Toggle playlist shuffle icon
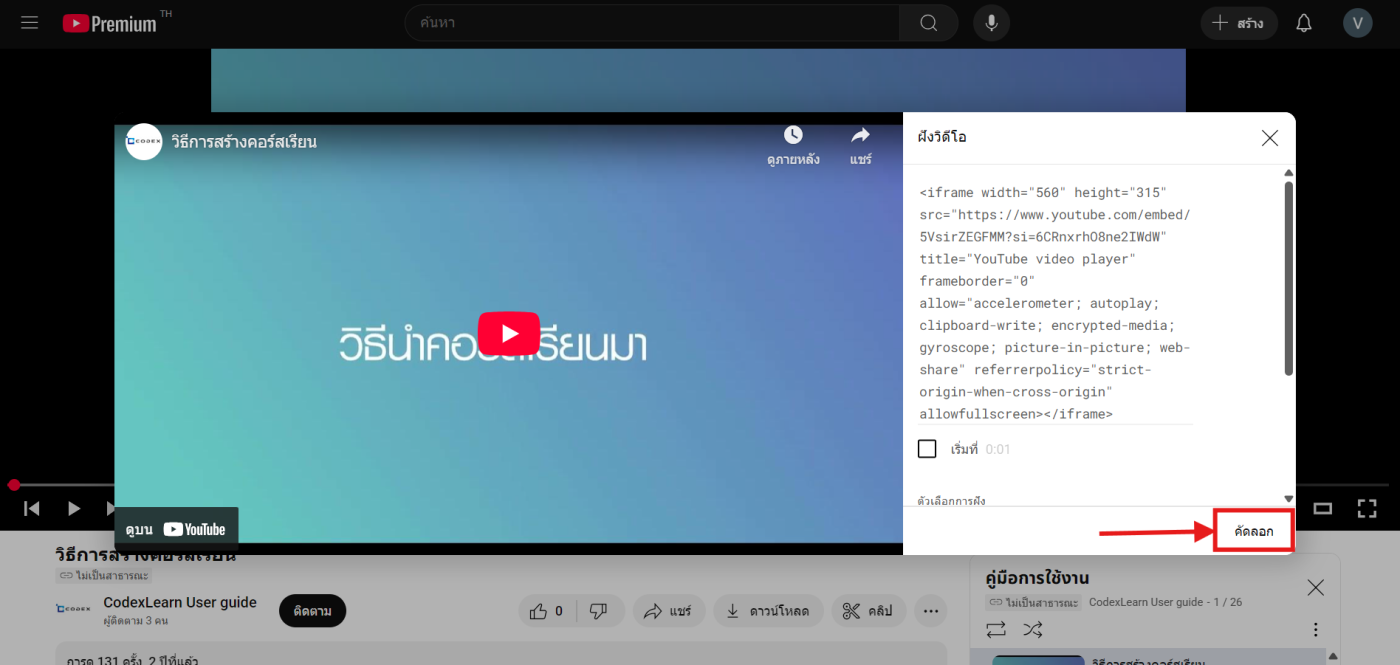This screenshot has height=665, width=1400. pos(1032,629)
